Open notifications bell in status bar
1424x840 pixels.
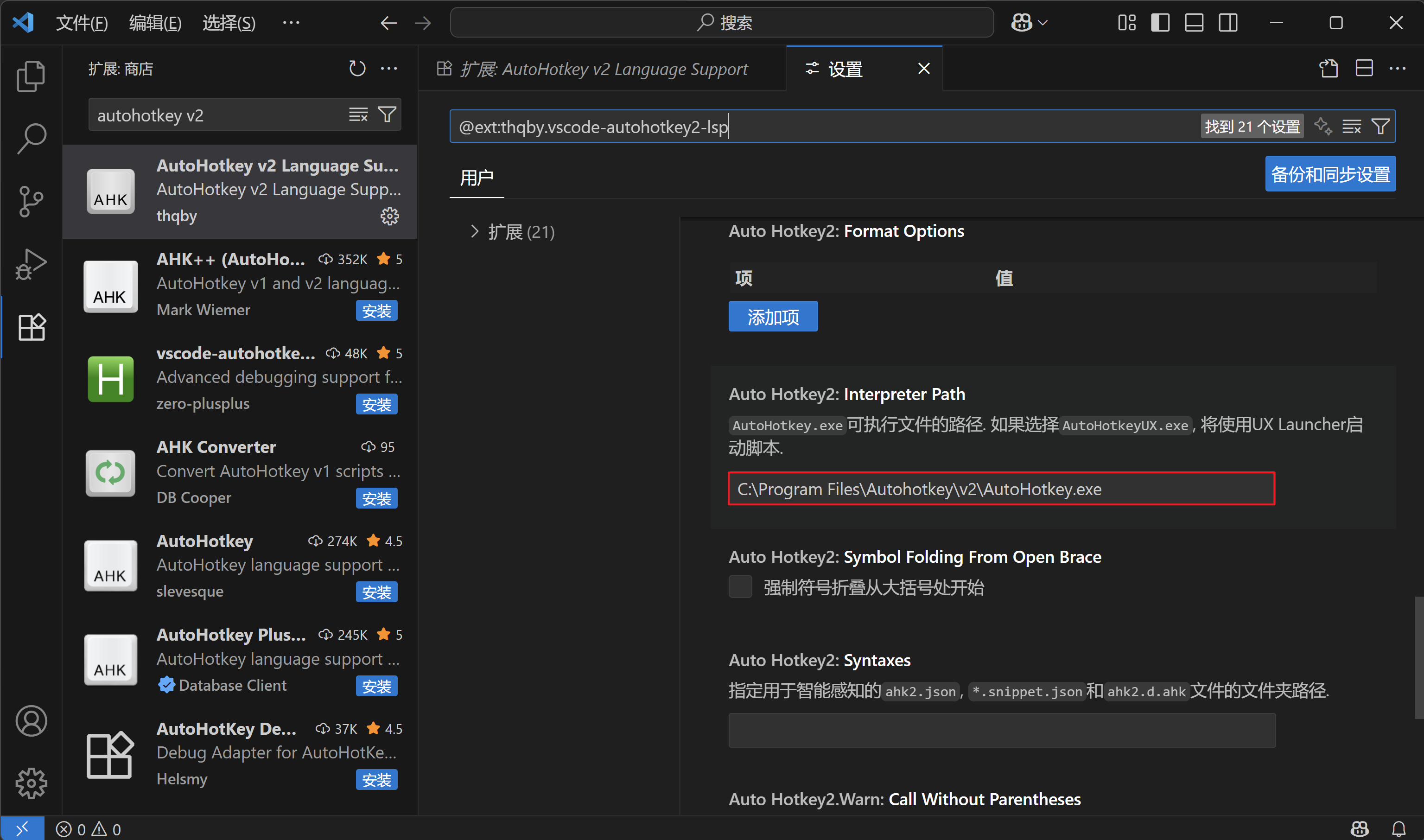pos(1399,829)
